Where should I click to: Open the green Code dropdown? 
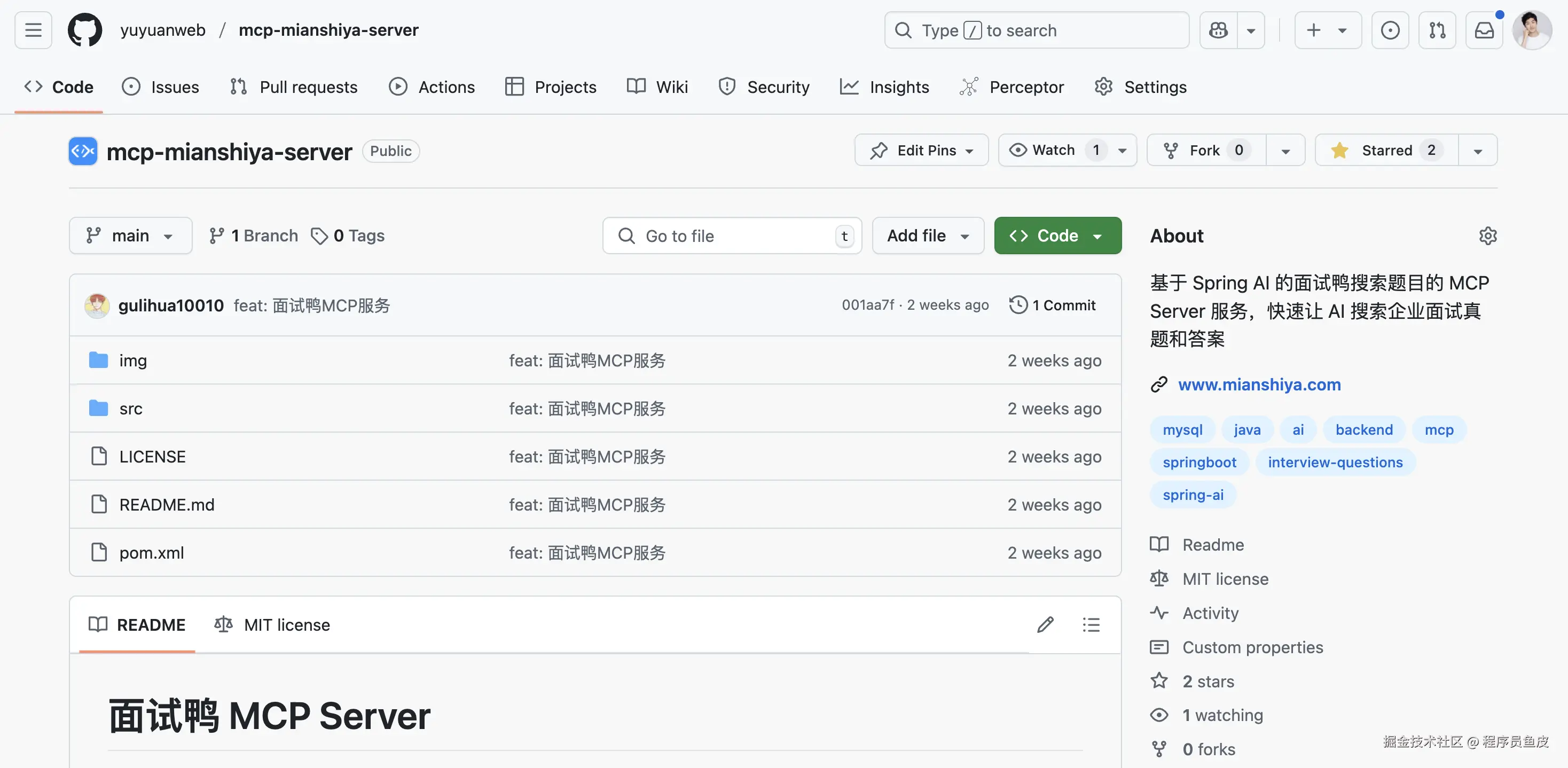[x=1057, y=236]
